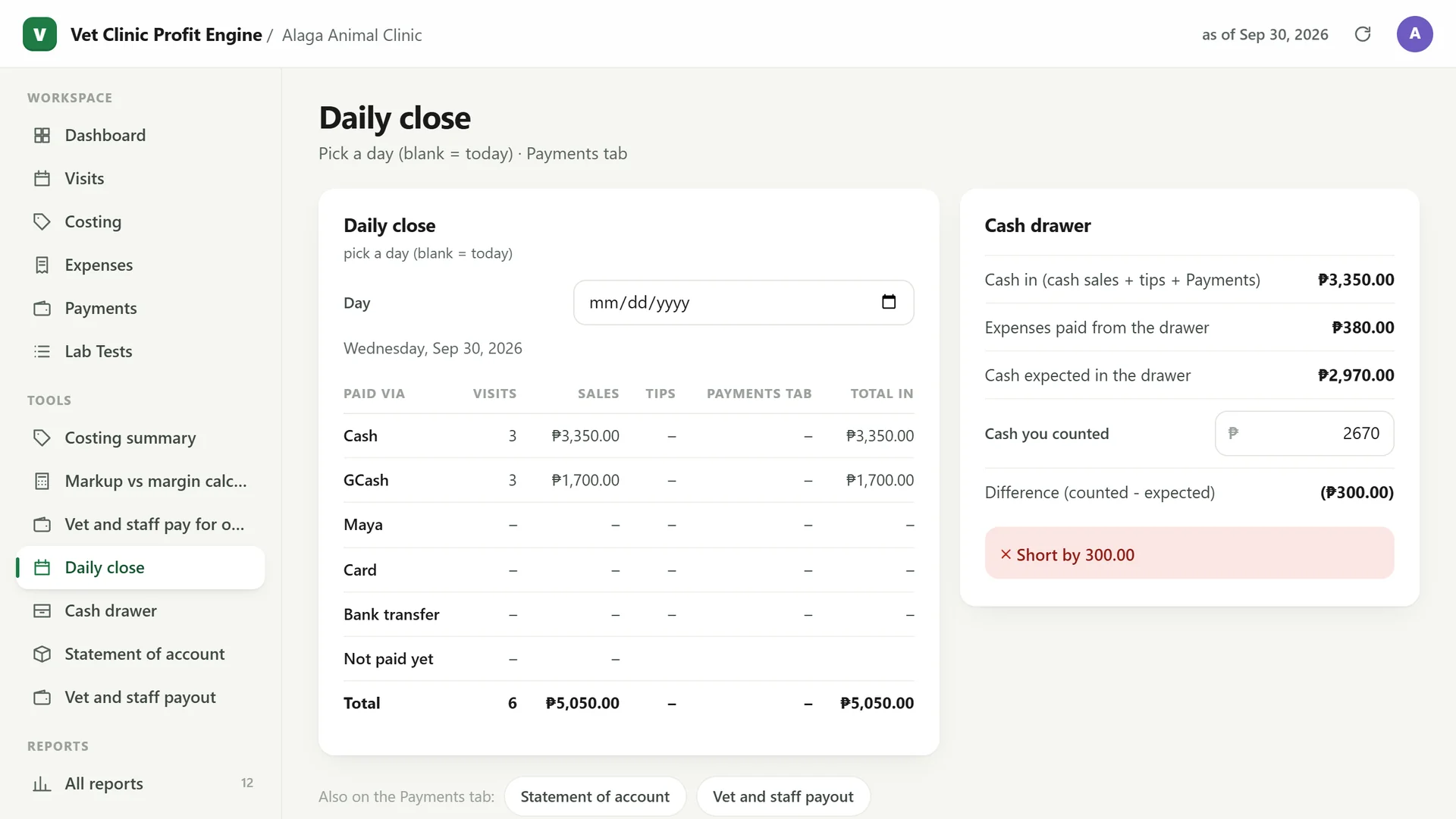Open Lab Tests in the sidebar
Image resolution: width=1456 pixels, height=819 pixels.
(140, 351)
